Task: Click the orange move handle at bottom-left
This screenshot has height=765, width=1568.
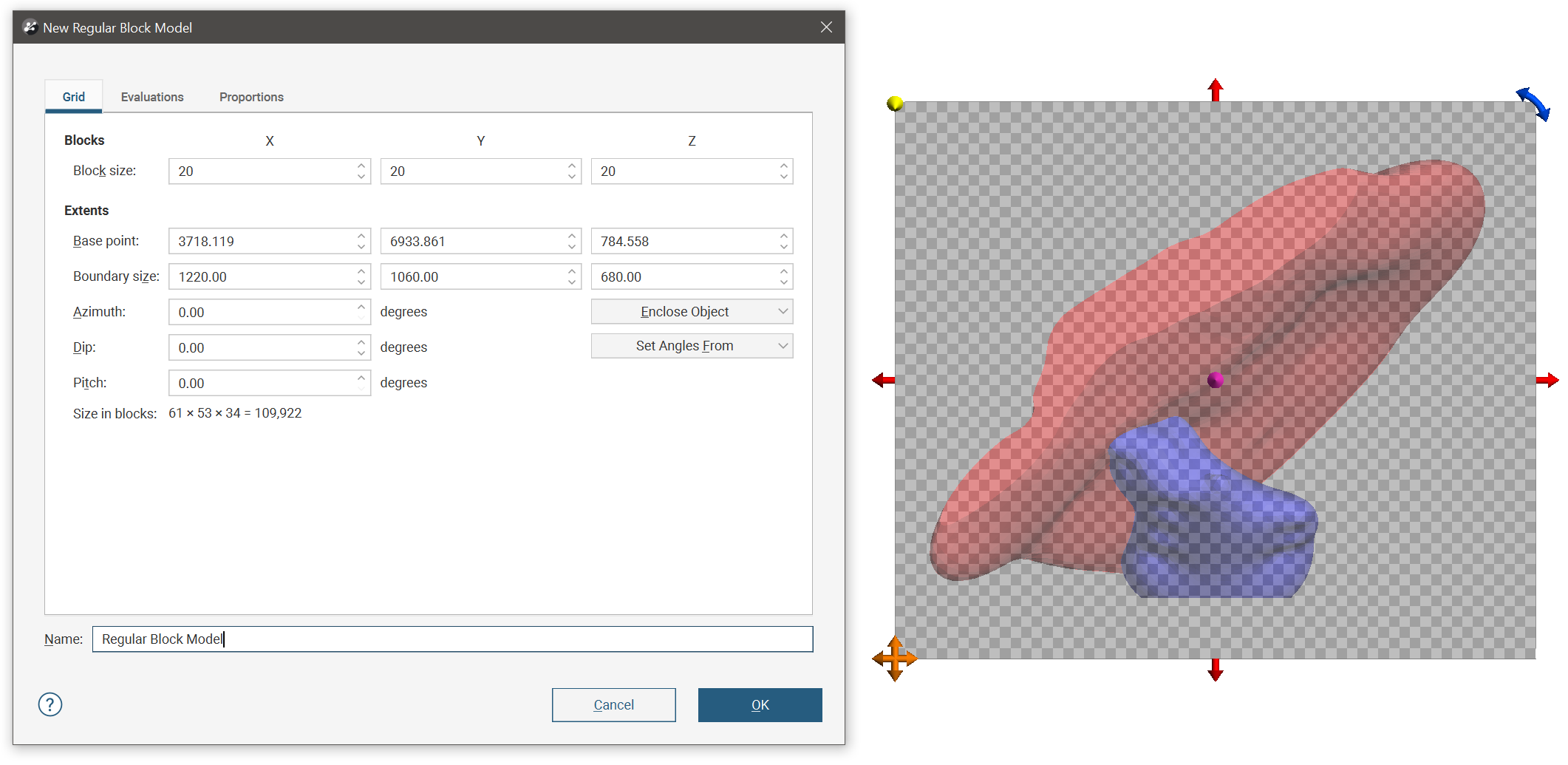Action: click(894, 658)
